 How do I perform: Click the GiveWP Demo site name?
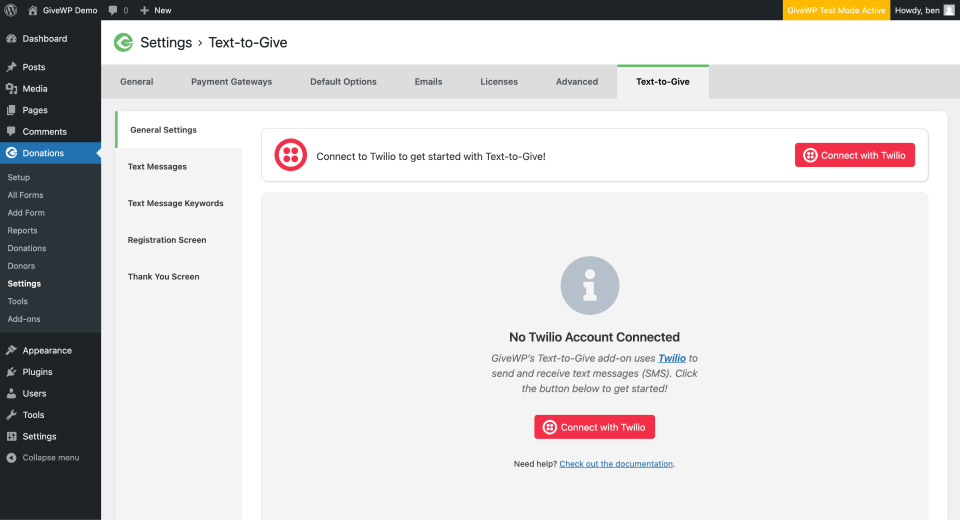point(70,10)
